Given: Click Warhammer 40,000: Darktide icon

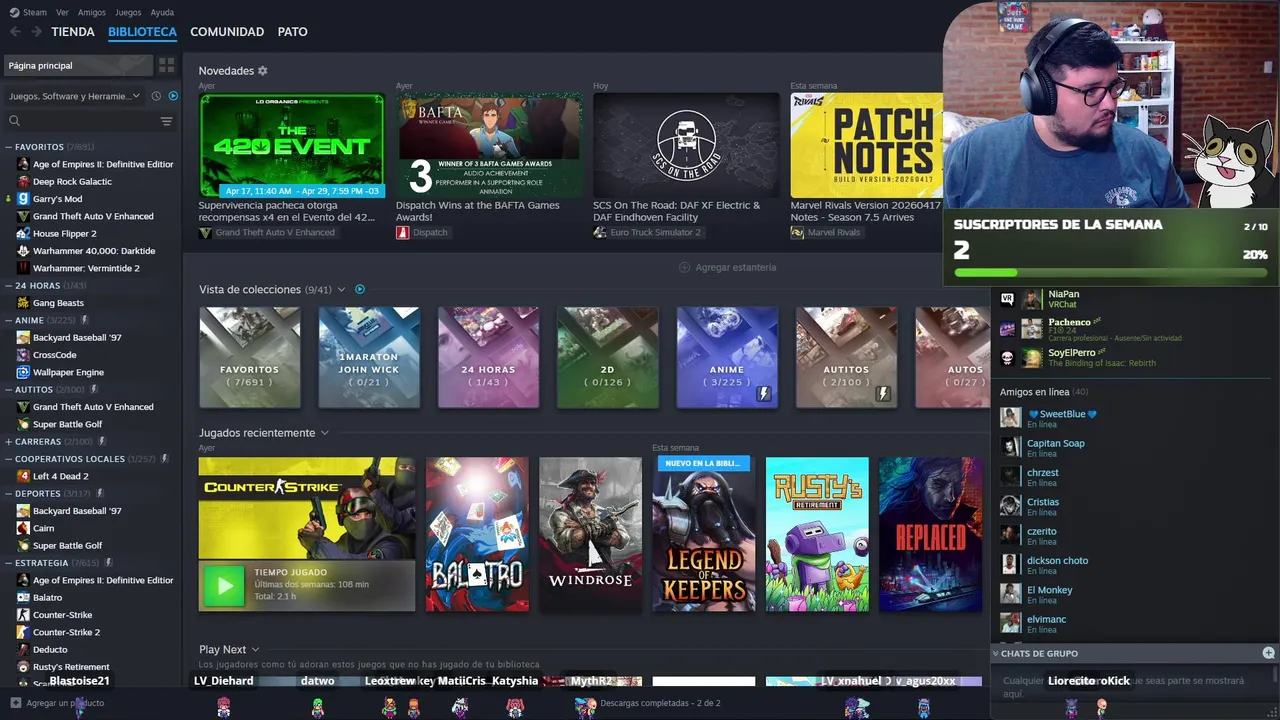Looking at the screenshot, I should (x=23, y=251).
